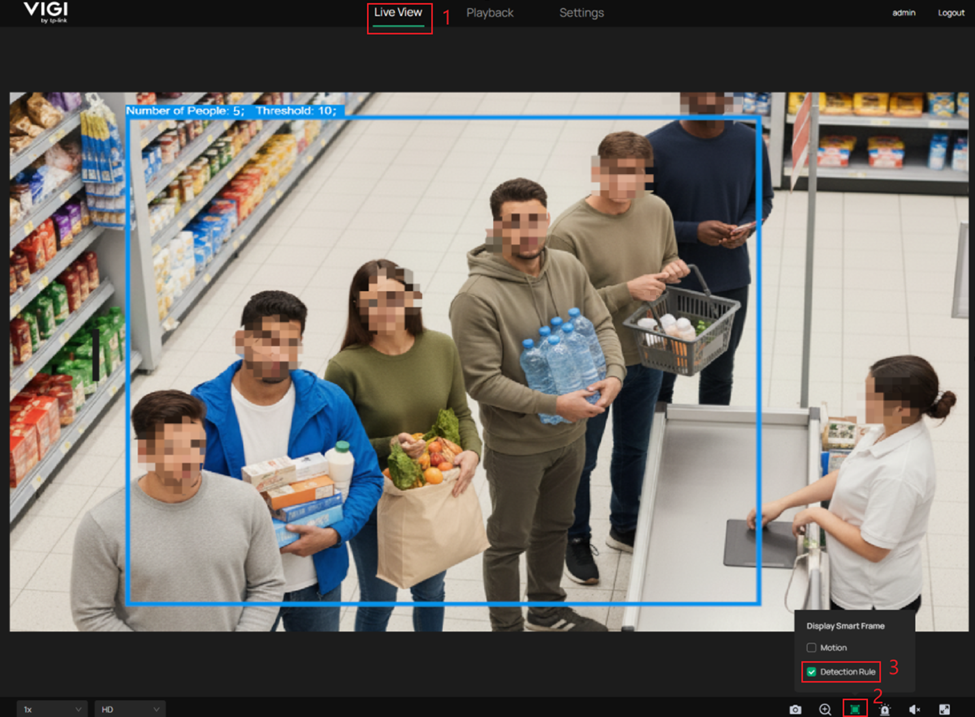Select the Live View tab

(399, 12)
